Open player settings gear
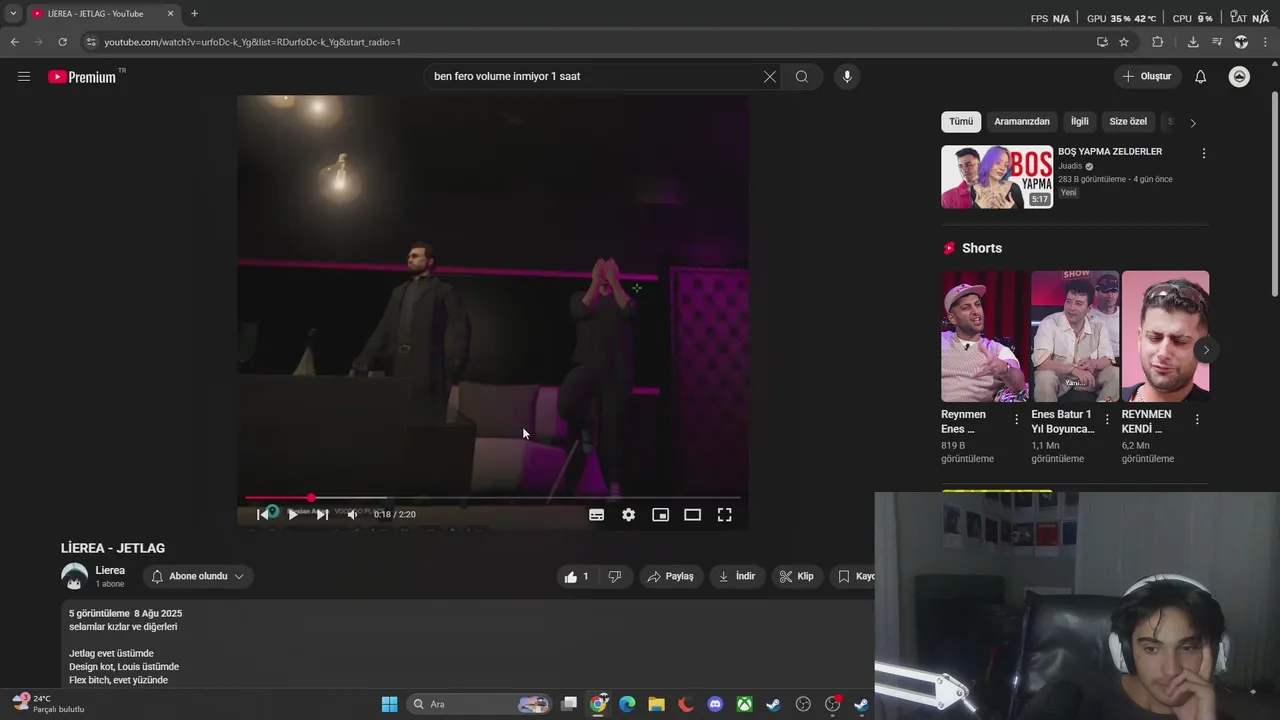Screen dimensions: 1280x720 click(x=628, y=514)
